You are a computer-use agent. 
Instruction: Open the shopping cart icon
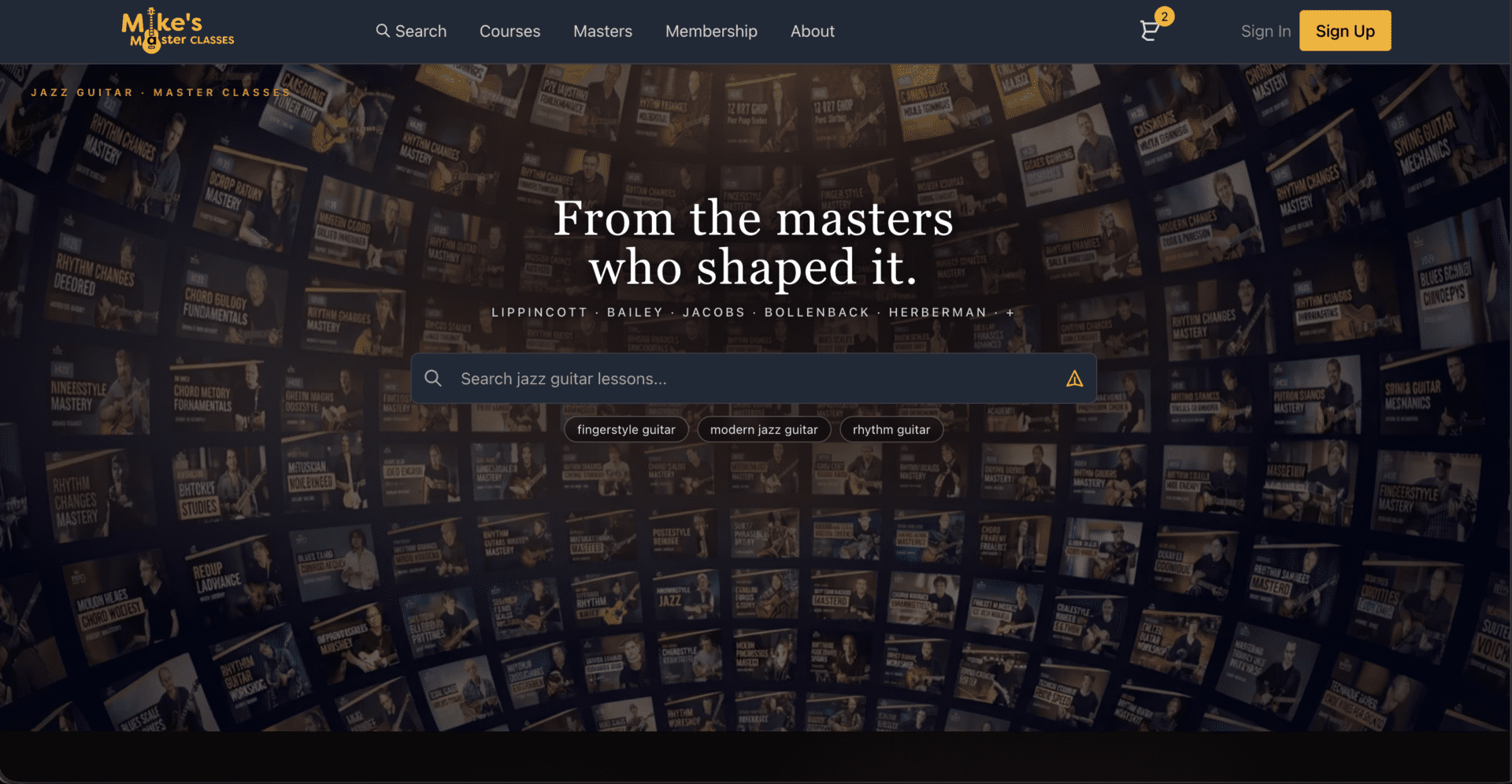point(1150,31)
